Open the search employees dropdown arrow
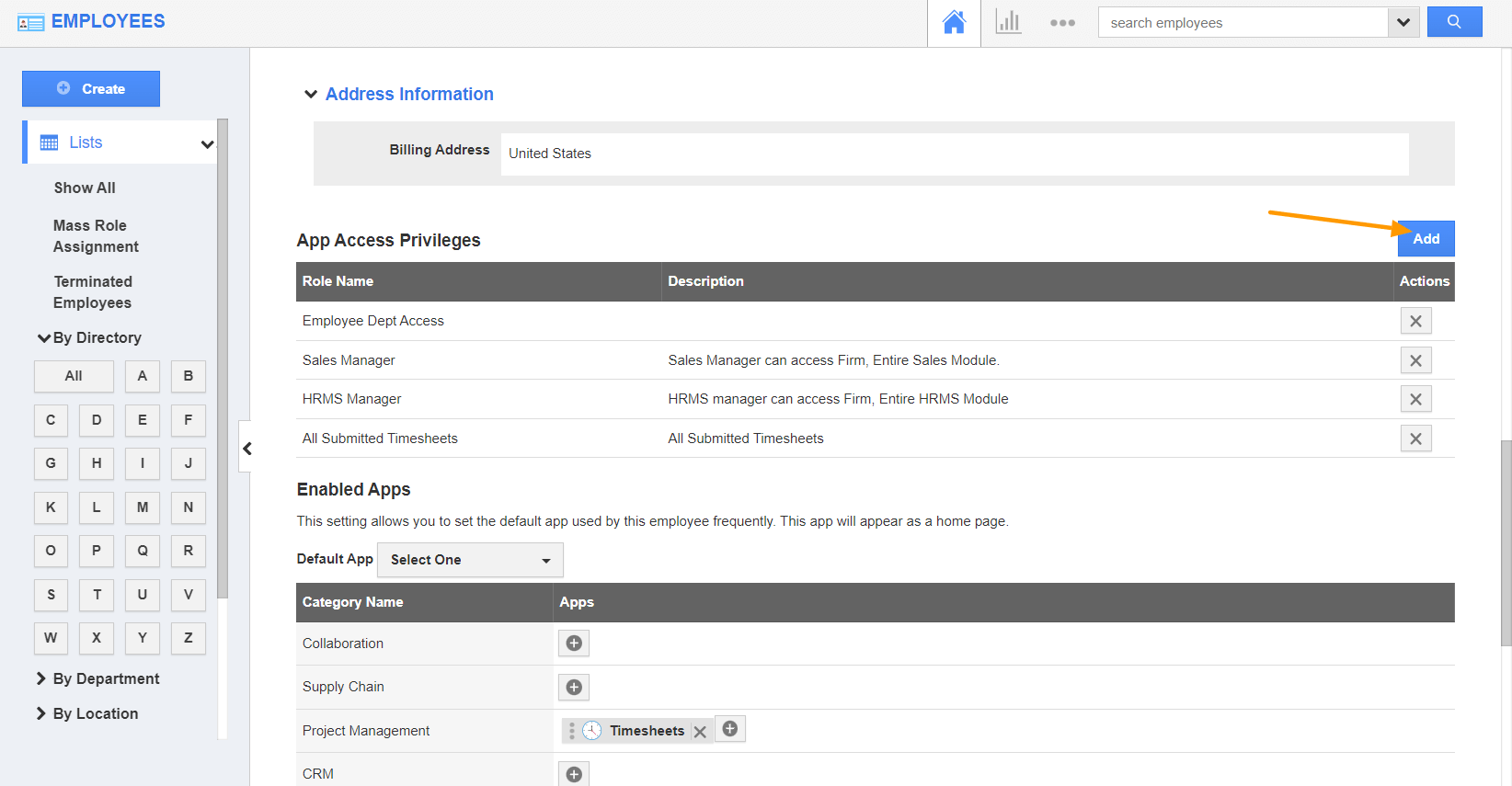1512x786 pixels. (x=1403, y=23)
